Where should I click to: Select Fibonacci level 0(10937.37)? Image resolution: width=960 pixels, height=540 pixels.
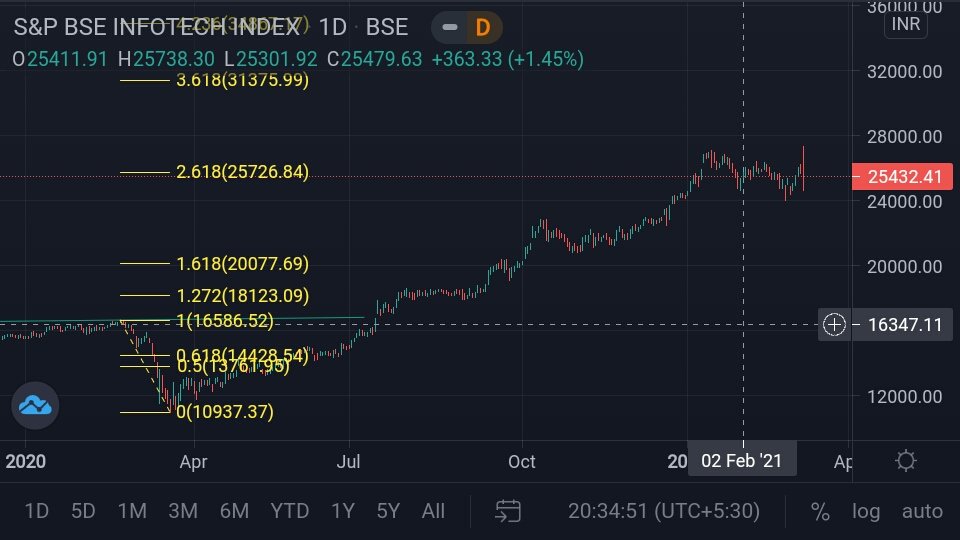click(x=225, y=411)
